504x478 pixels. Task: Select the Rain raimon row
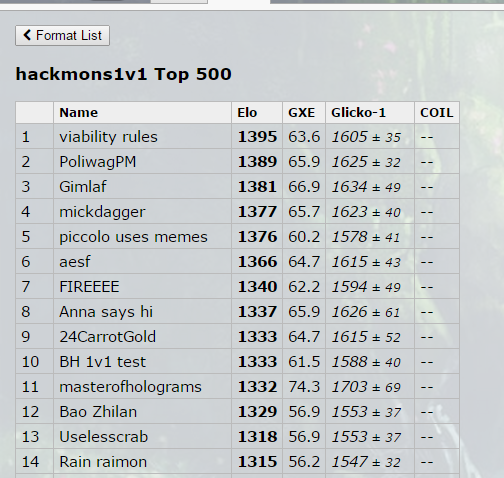tap(237, 461)
